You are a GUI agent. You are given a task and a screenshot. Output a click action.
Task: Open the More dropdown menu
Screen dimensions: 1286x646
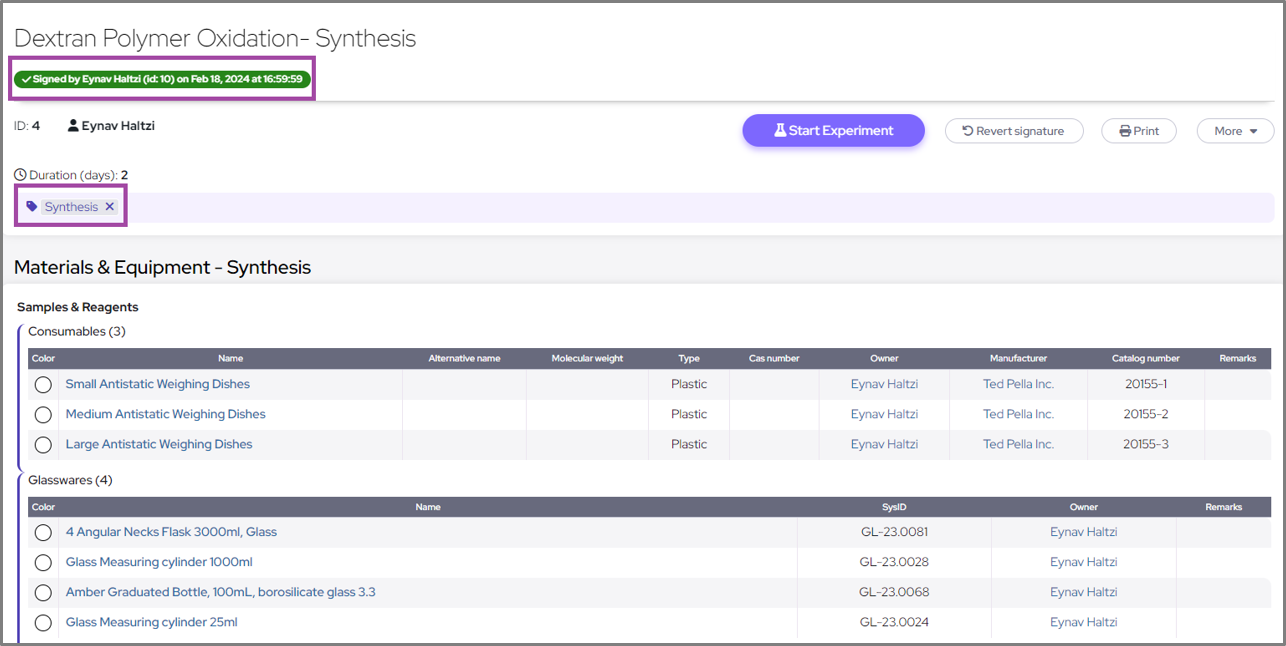coord(1235,131)
